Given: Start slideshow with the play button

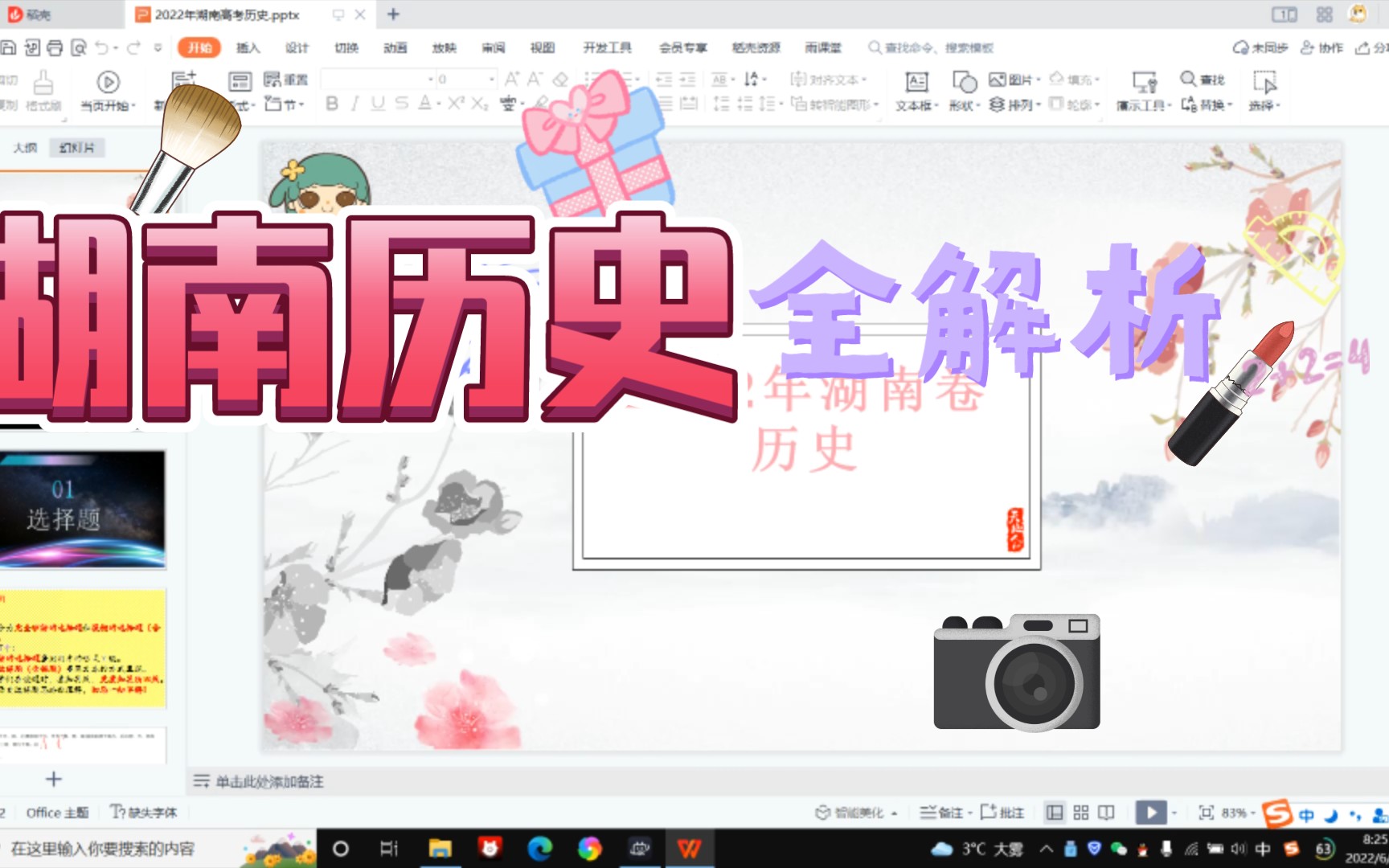Looking at the screenshot, I should (1153, 813).
